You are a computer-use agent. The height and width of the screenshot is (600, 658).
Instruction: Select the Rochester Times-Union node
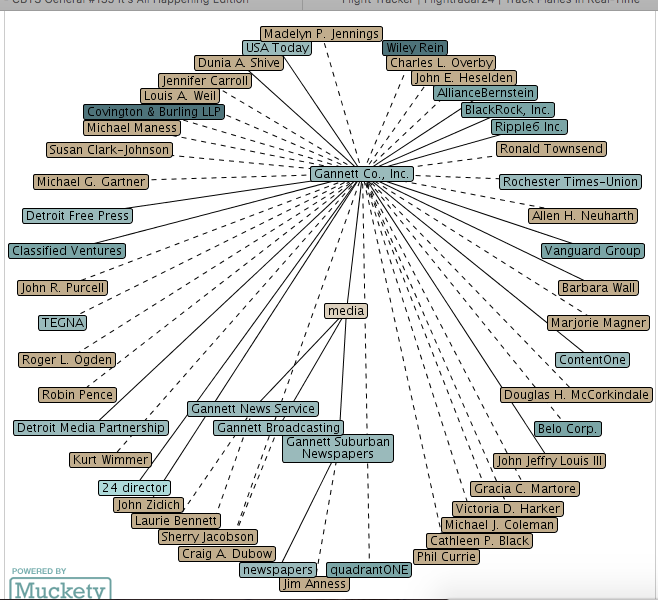570,182
